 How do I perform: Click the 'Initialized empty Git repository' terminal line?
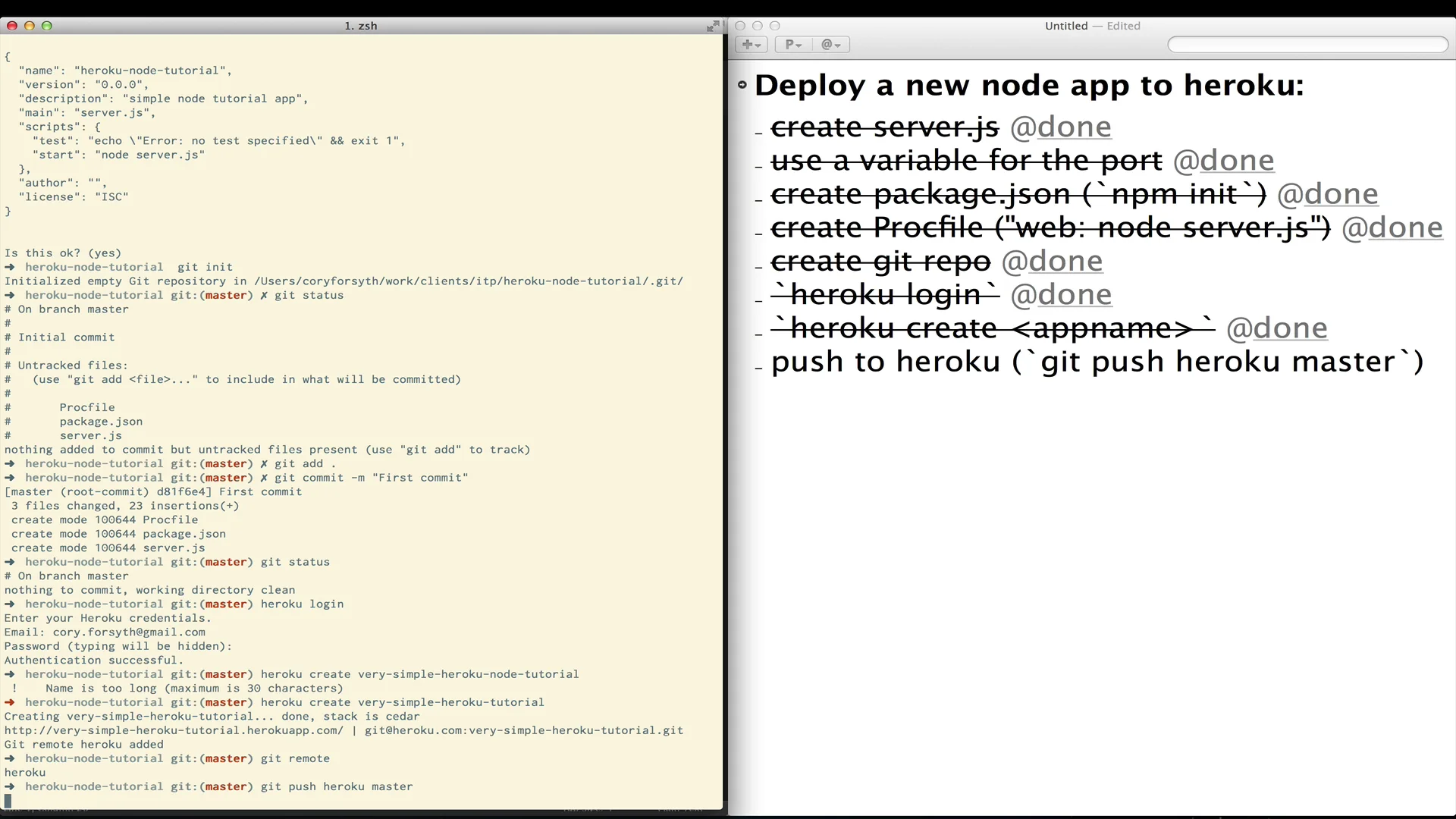344,281
